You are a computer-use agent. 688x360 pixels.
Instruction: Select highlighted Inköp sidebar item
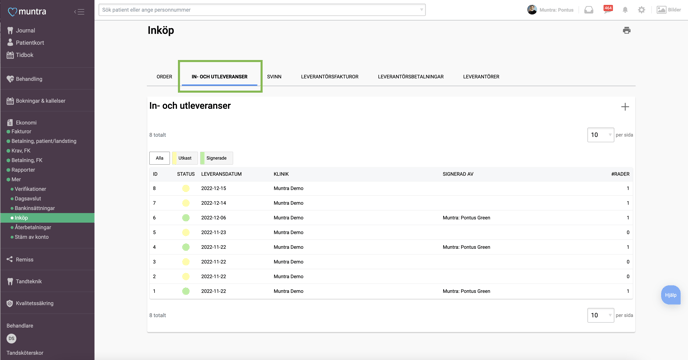point(47,218)
